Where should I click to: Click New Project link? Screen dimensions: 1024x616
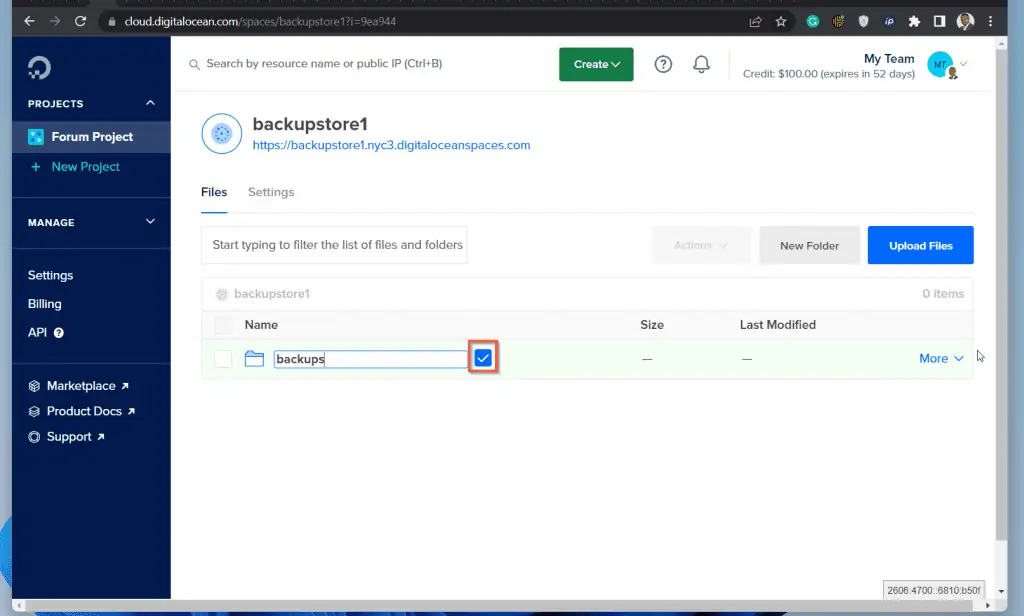(86, 167)
